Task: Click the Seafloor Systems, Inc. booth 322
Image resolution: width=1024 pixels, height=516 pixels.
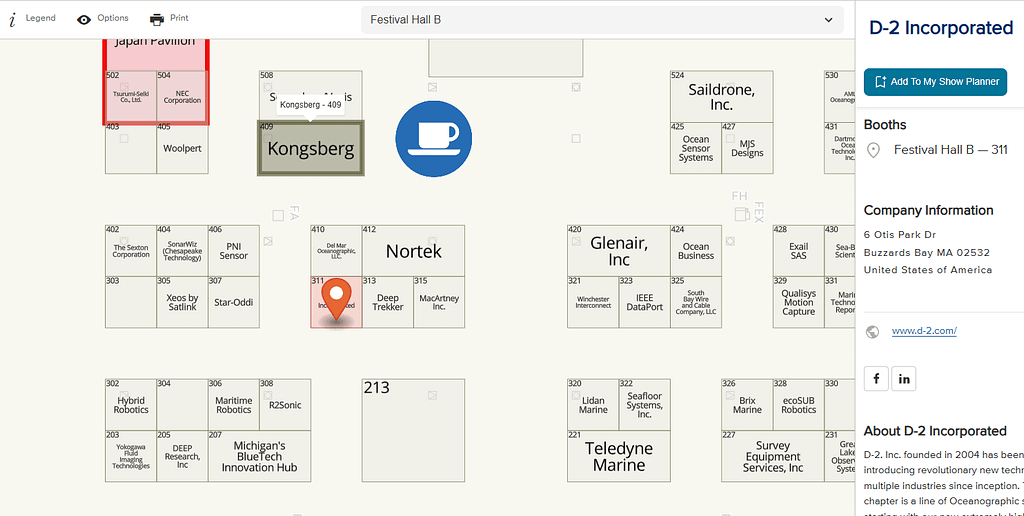Action: pos(644,405)
